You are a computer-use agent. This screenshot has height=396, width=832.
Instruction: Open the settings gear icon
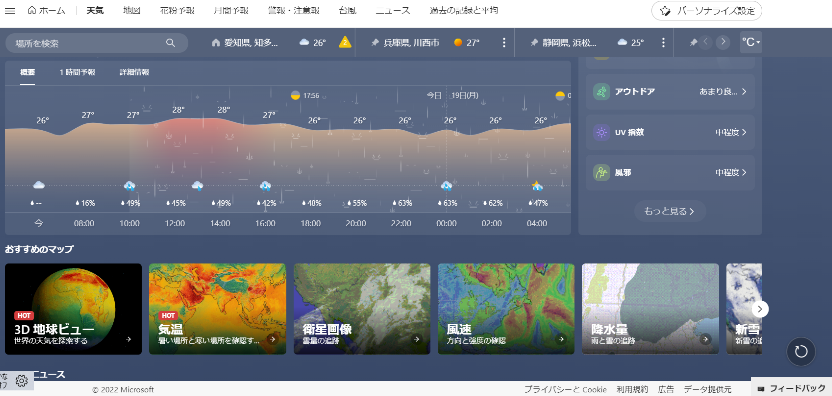[21, 381]
